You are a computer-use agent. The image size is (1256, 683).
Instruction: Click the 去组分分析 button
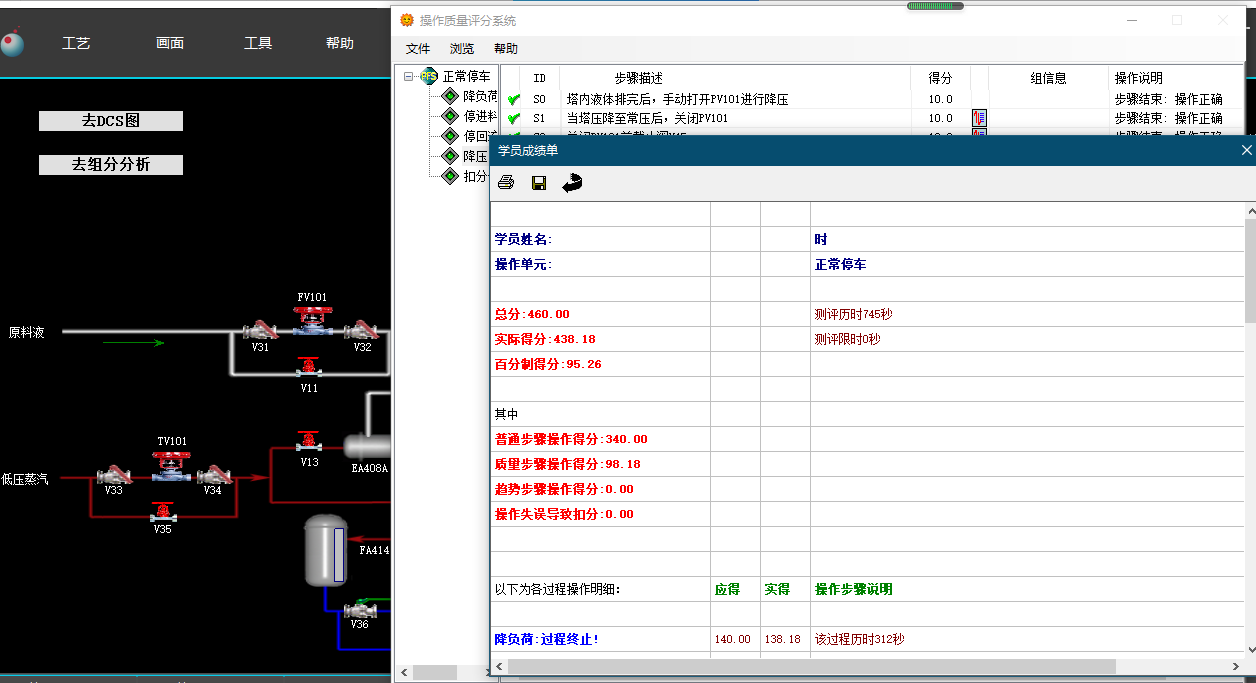pyautogui.click(x=111, y=165)
